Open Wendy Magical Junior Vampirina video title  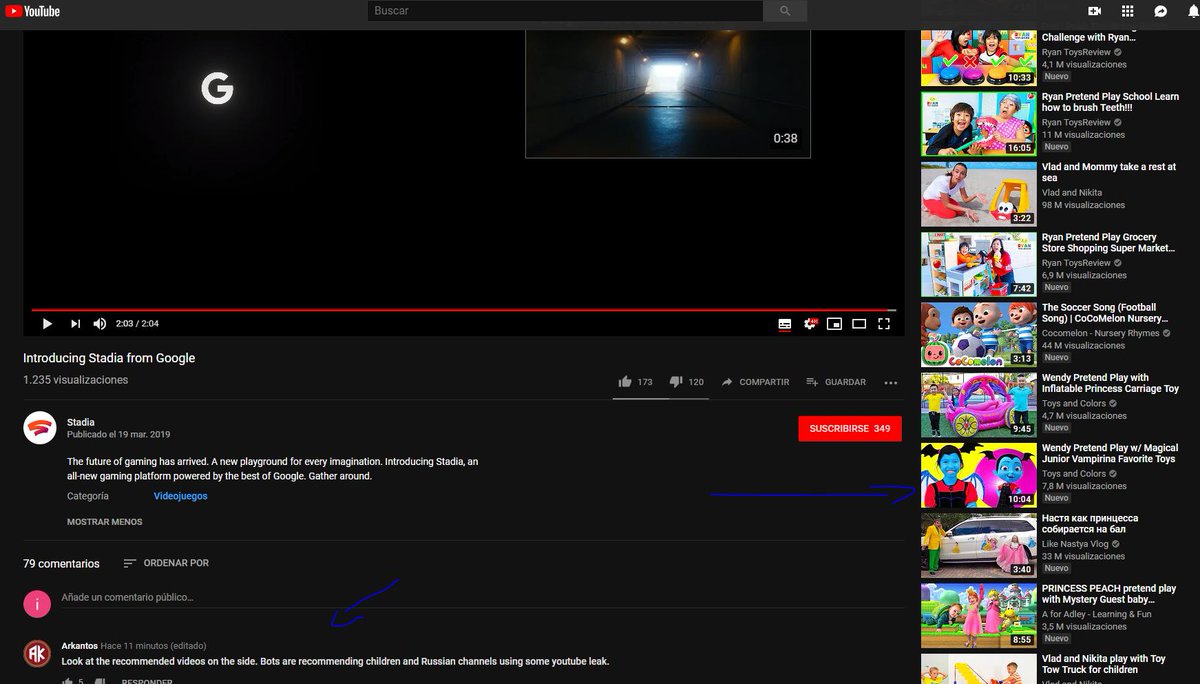[1109, 454]
